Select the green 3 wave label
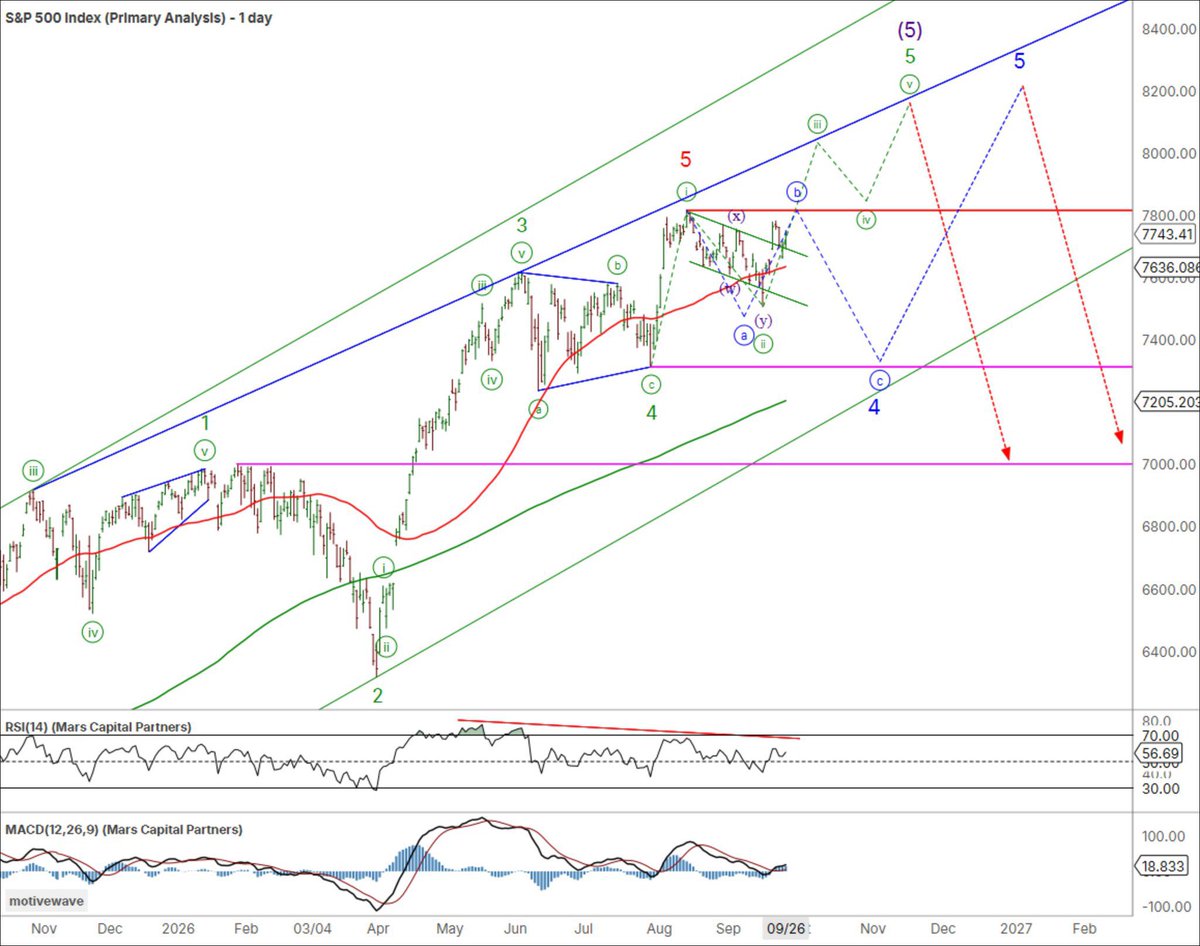 point(521,225)
